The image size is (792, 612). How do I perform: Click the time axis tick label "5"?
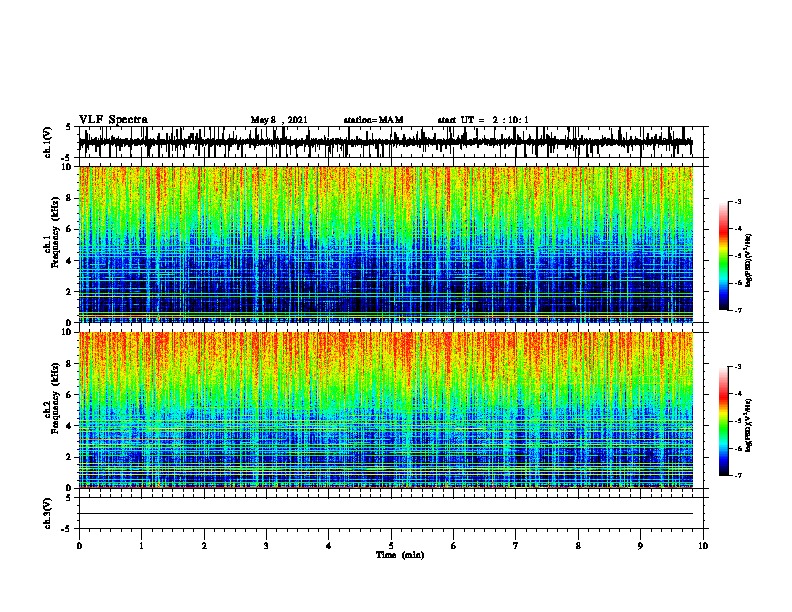[x=391, y=546]
